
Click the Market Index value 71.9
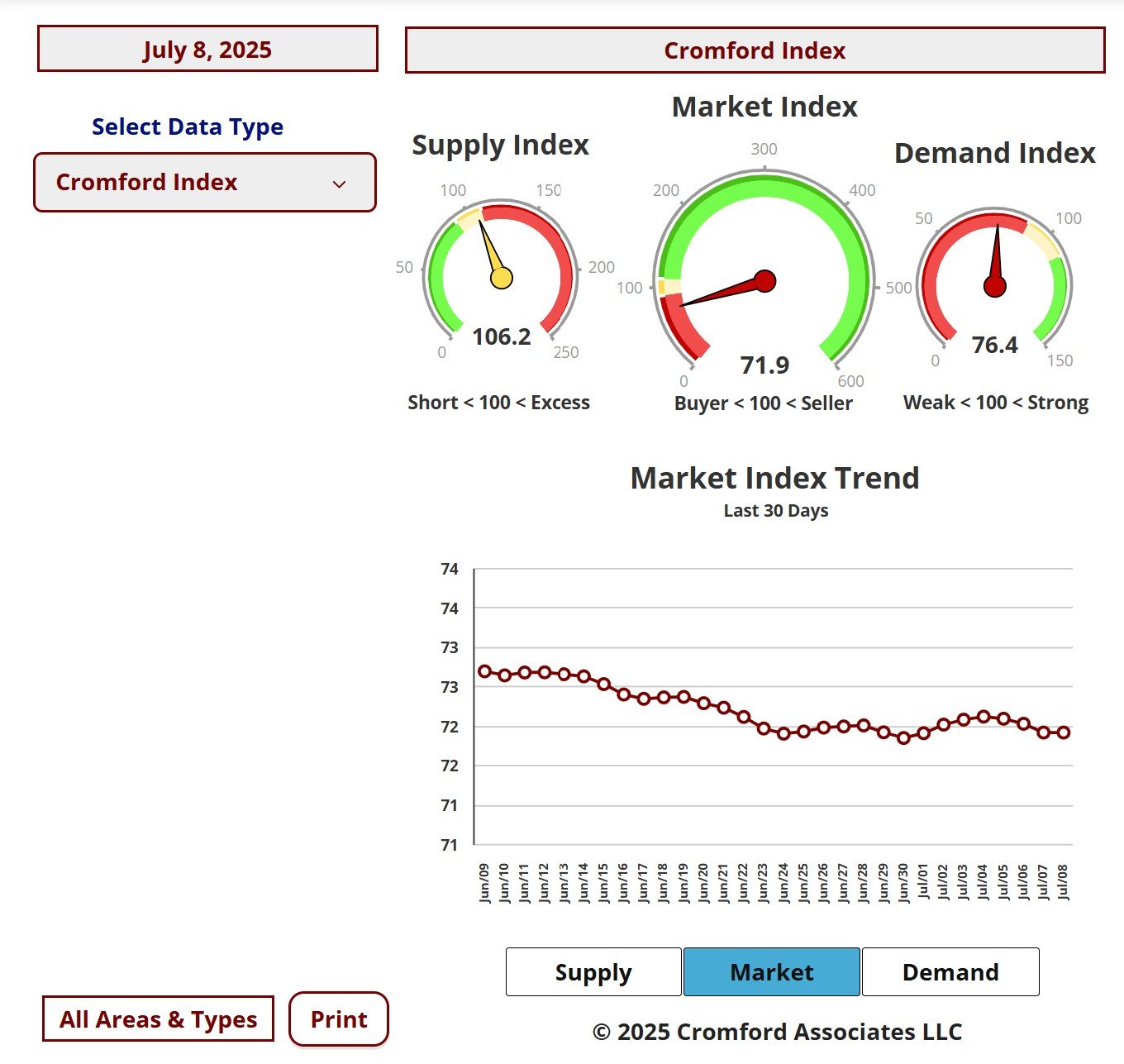[764, 365]
